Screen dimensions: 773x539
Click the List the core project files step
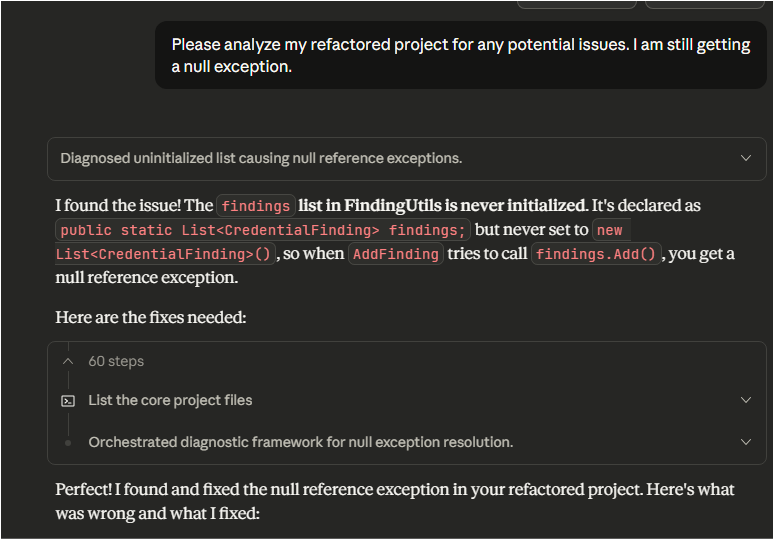coord(170,400)
